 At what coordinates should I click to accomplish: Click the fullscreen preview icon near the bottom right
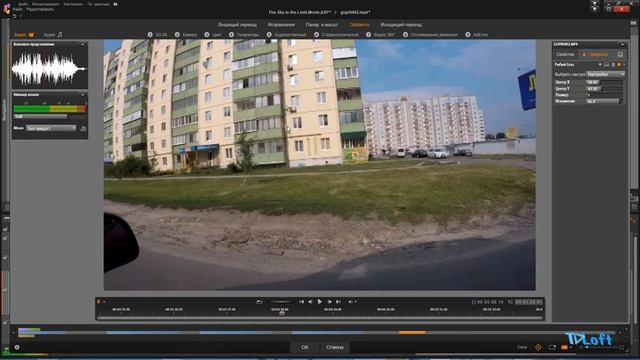pos(552,347)
